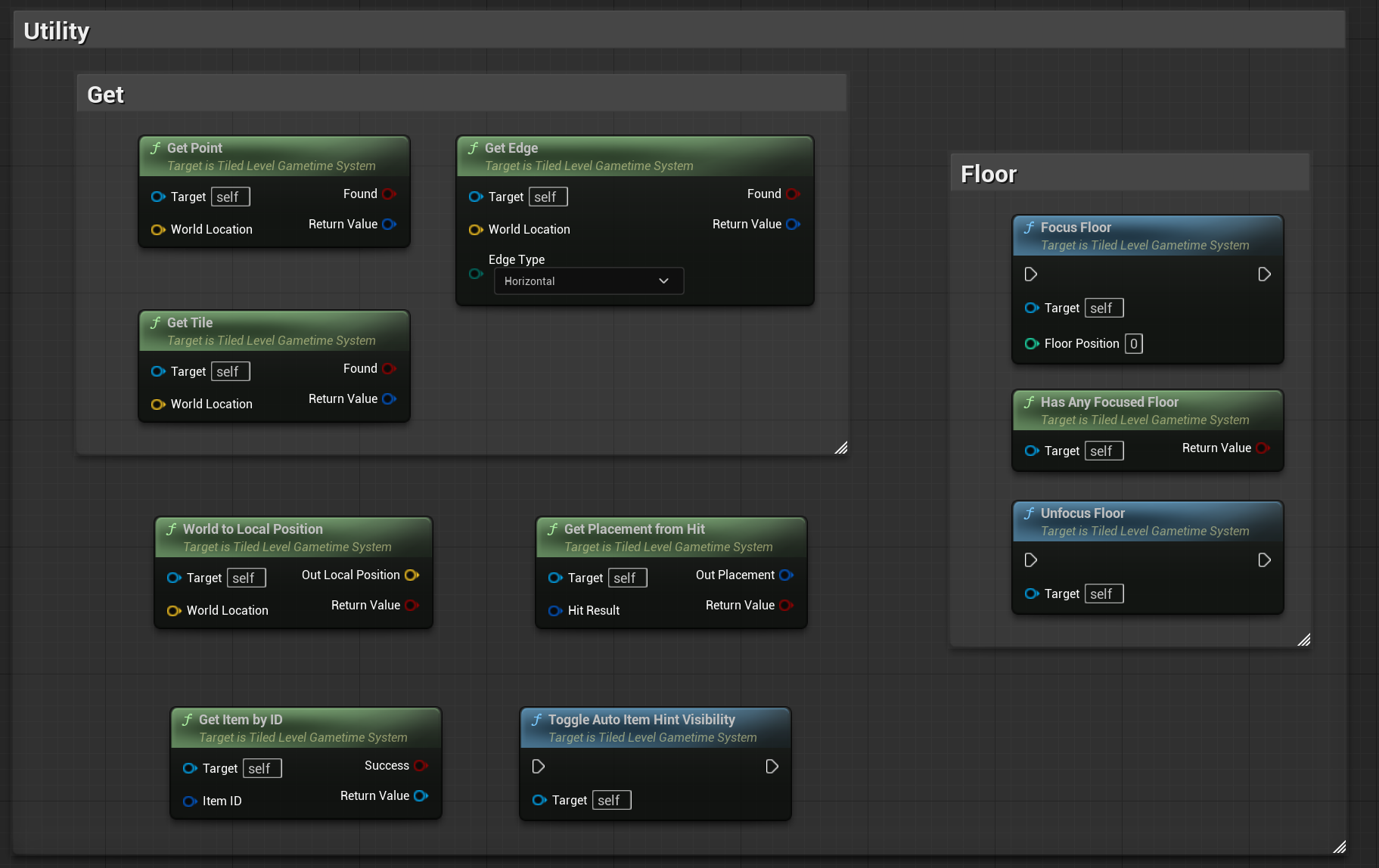Open the Edge Type Horizontal dropdown
Image resolution: width=1379 pixels, height=868 pixels.
pyautogui.click(x=589, y=281)
